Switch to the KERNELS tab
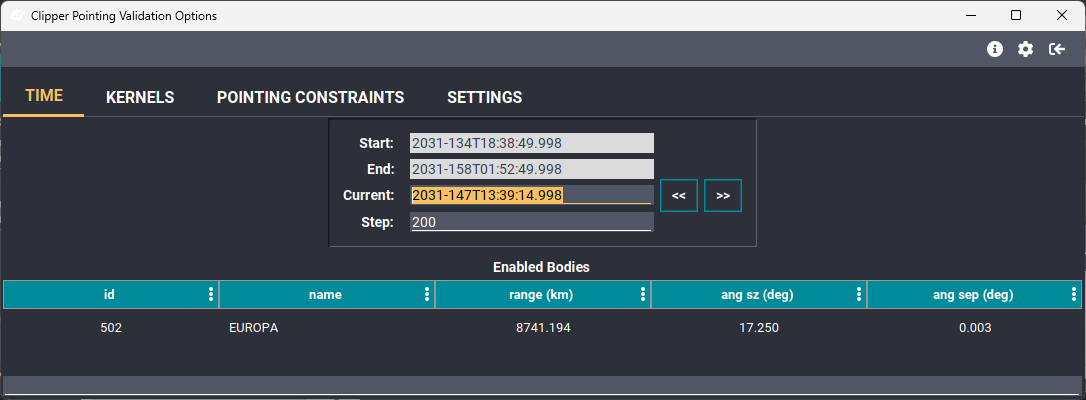The height and width of the screenshot is (400, 1086). pyautogui.click(x=140, y=98)
